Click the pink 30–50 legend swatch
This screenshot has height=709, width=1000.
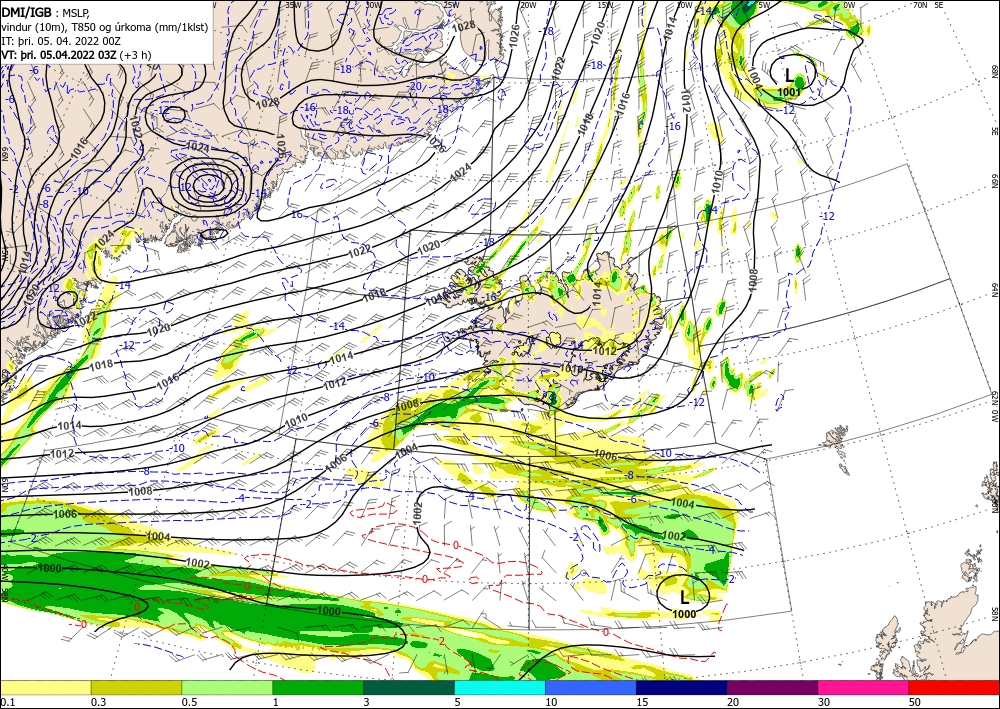(863, 687)
